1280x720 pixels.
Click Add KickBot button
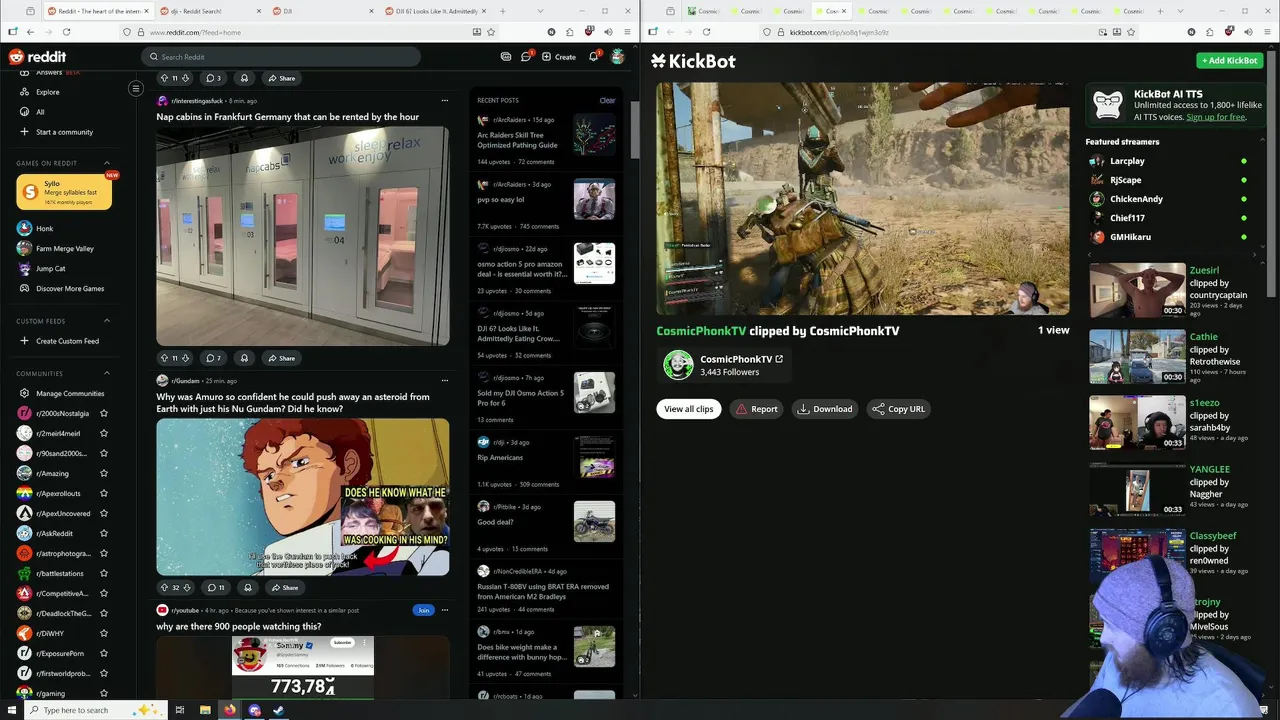point(1230,60)
